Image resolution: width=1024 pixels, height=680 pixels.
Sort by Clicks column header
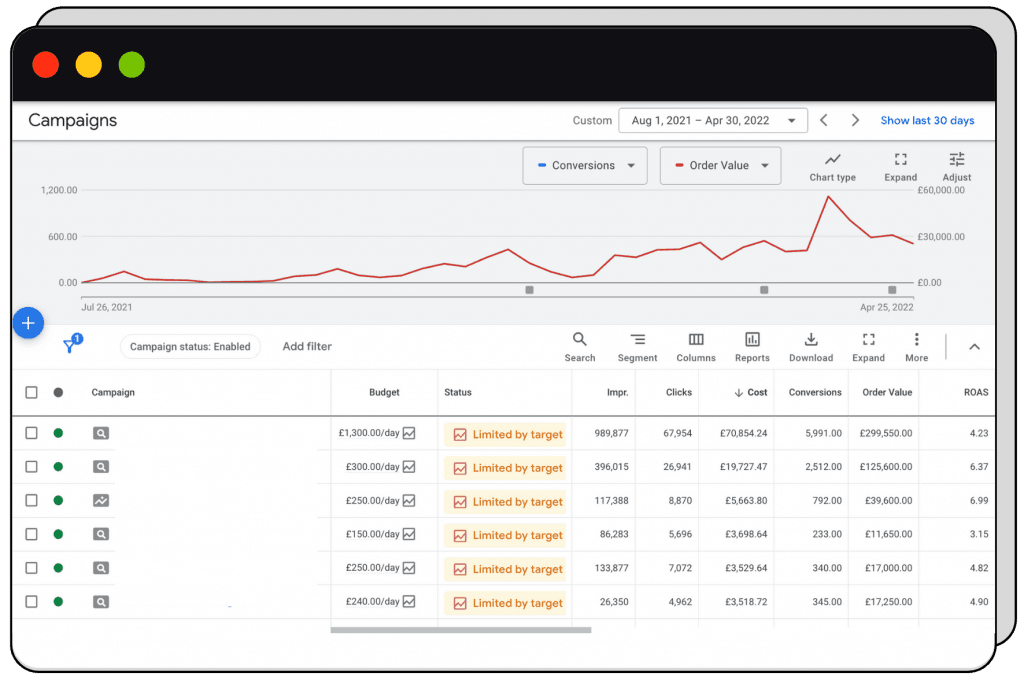coord(679,393)
